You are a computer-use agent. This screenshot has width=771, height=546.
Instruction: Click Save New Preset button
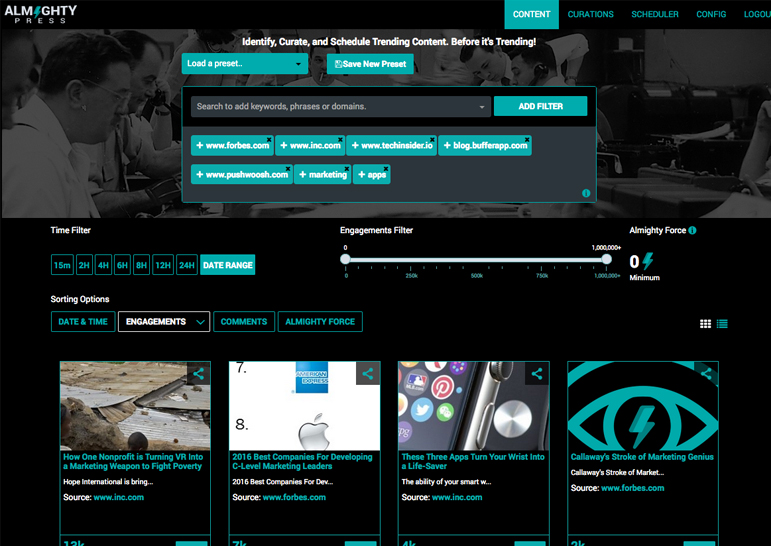pos(370,64)
